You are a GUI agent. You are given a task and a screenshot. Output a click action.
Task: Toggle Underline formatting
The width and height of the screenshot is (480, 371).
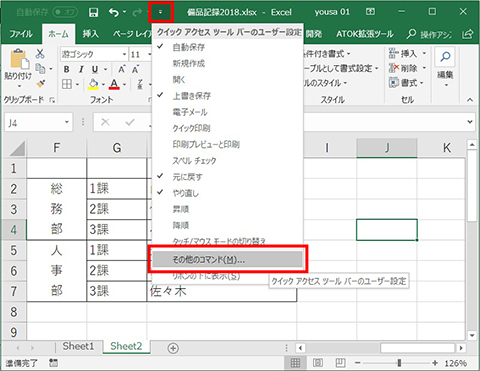tap(95, 69)
